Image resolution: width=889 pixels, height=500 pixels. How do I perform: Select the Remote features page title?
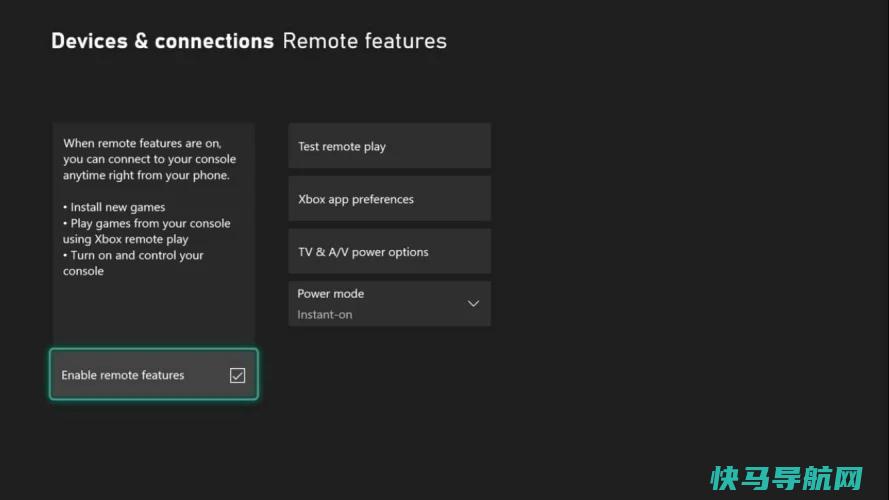point(365,41)
